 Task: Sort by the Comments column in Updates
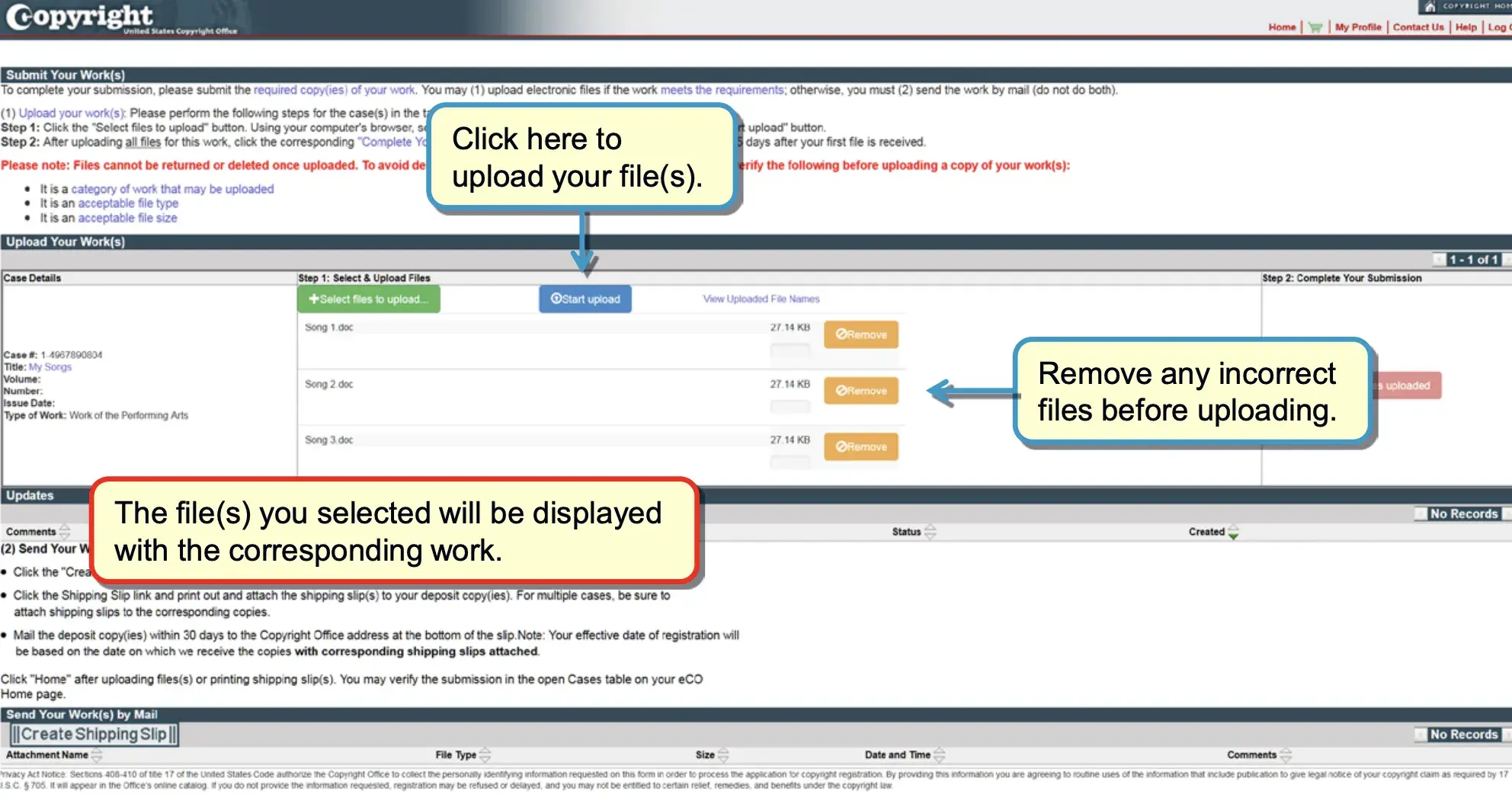pyautogui.click(x=65, y=532)
